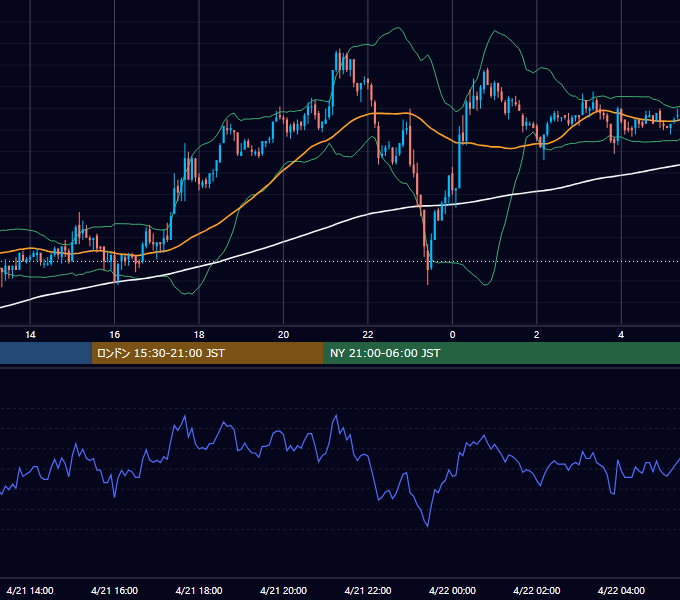Click the 2 hour axis label
The image size is (680, 600).
[x=536, y=335]
